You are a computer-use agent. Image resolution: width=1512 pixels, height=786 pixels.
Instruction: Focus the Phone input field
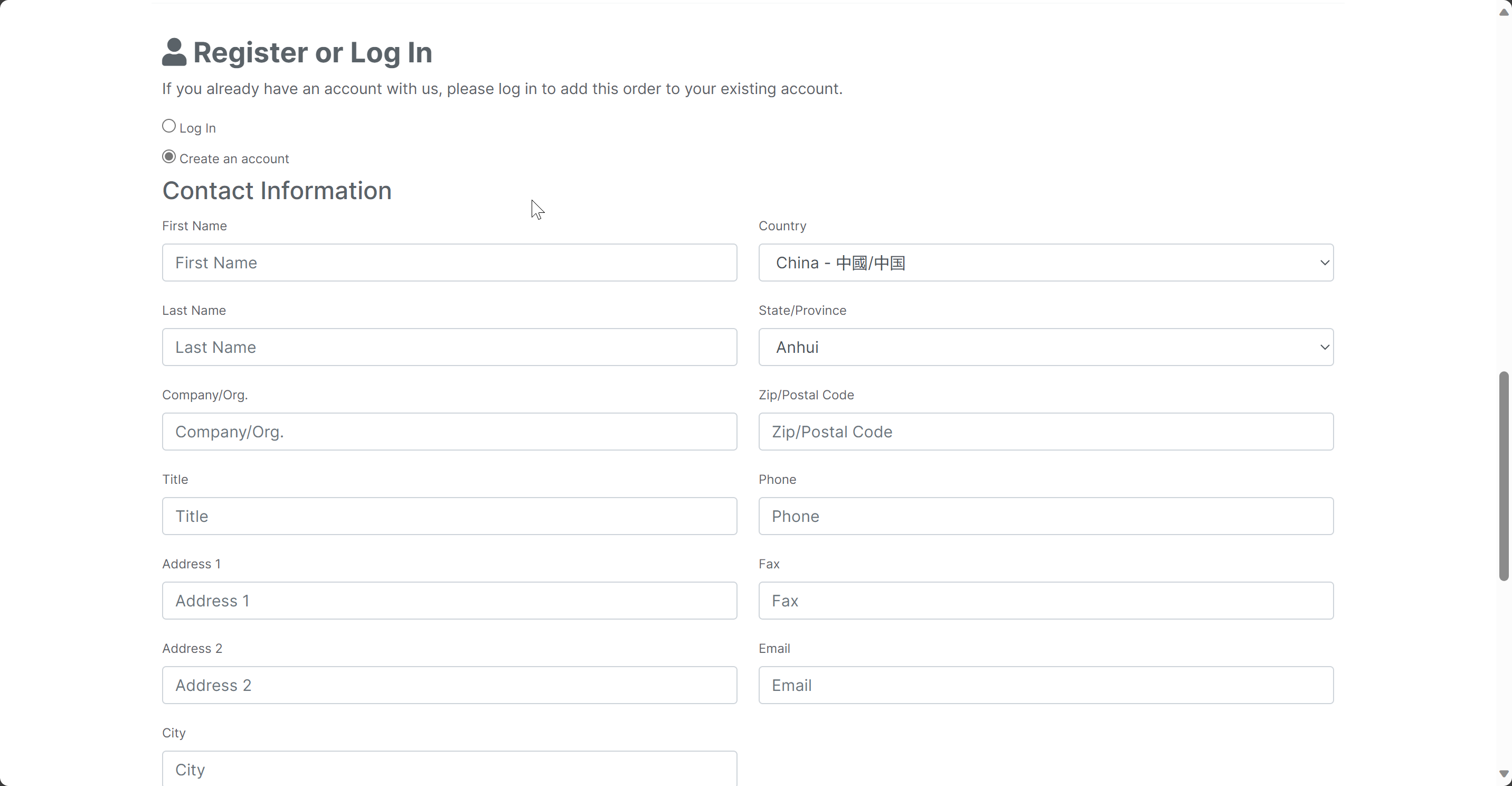(1046, 517)
